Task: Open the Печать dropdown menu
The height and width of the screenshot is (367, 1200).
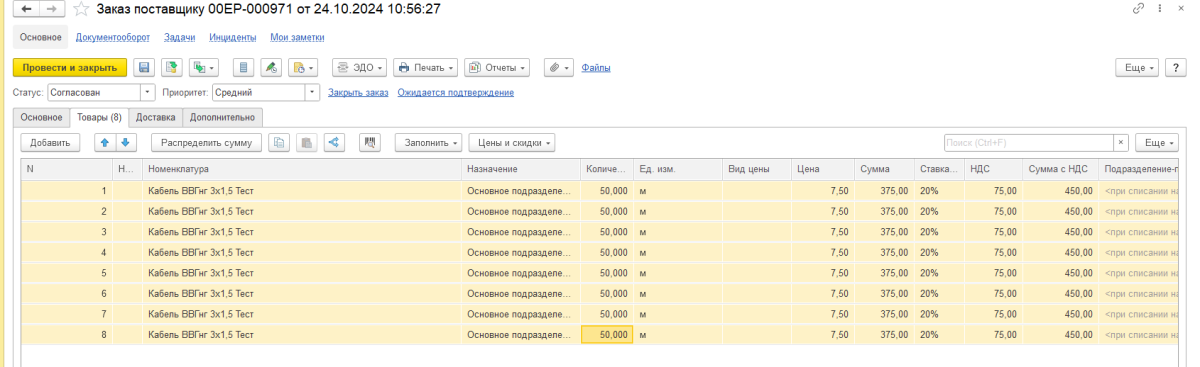Action: point(426,68)
